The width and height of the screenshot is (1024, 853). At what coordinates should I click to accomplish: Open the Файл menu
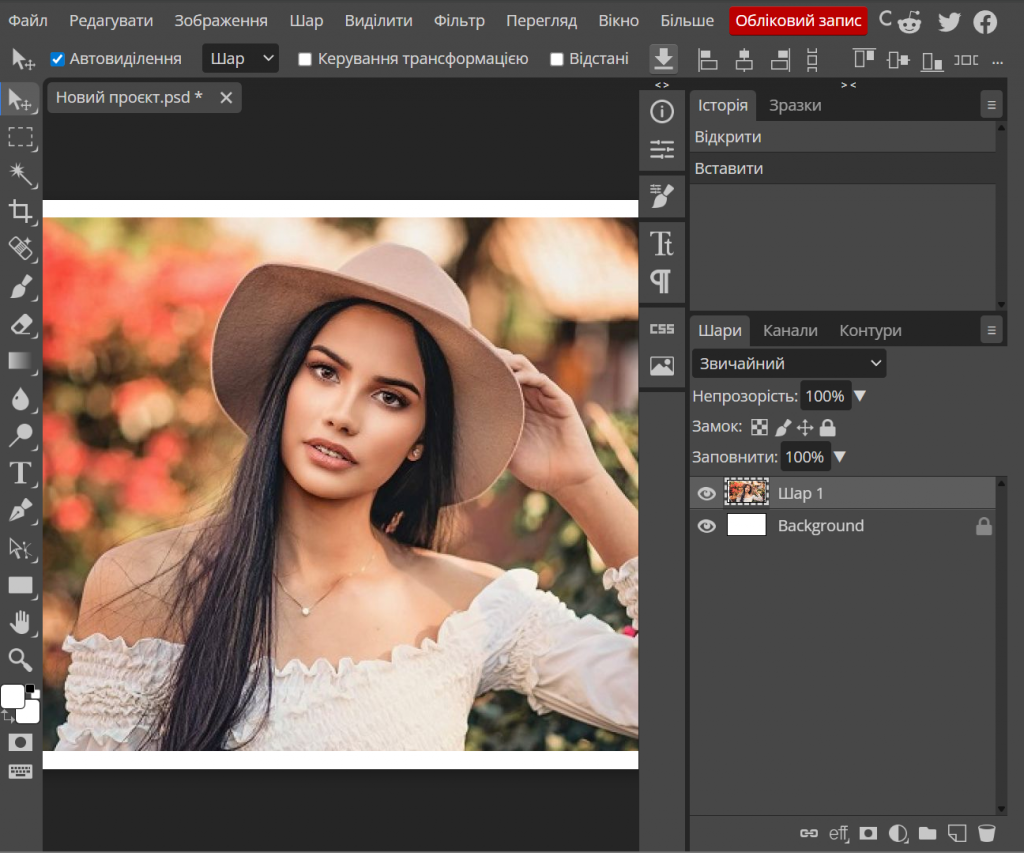tap(27, 21)
